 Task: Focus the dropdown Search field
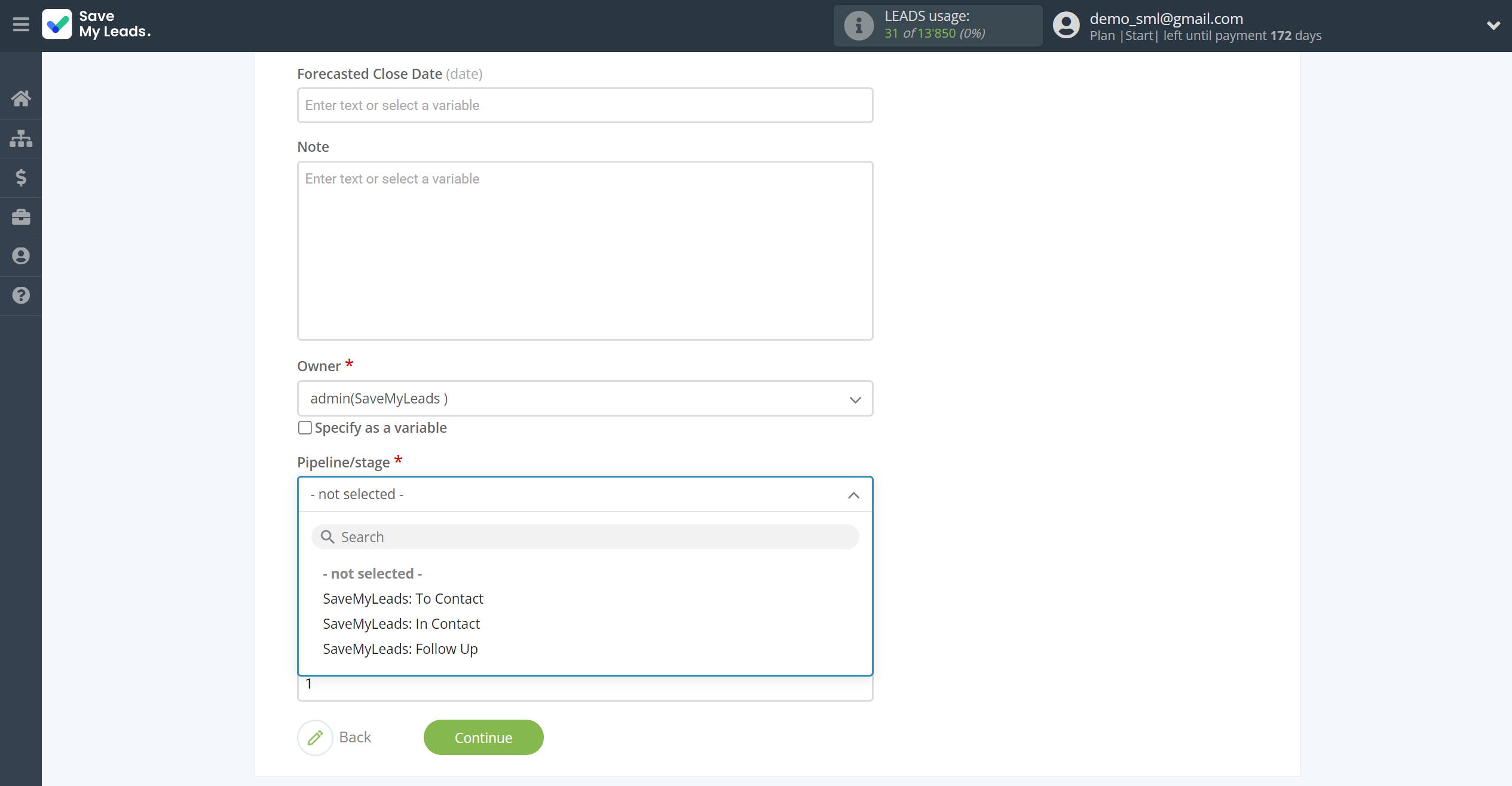click(585, 537)
